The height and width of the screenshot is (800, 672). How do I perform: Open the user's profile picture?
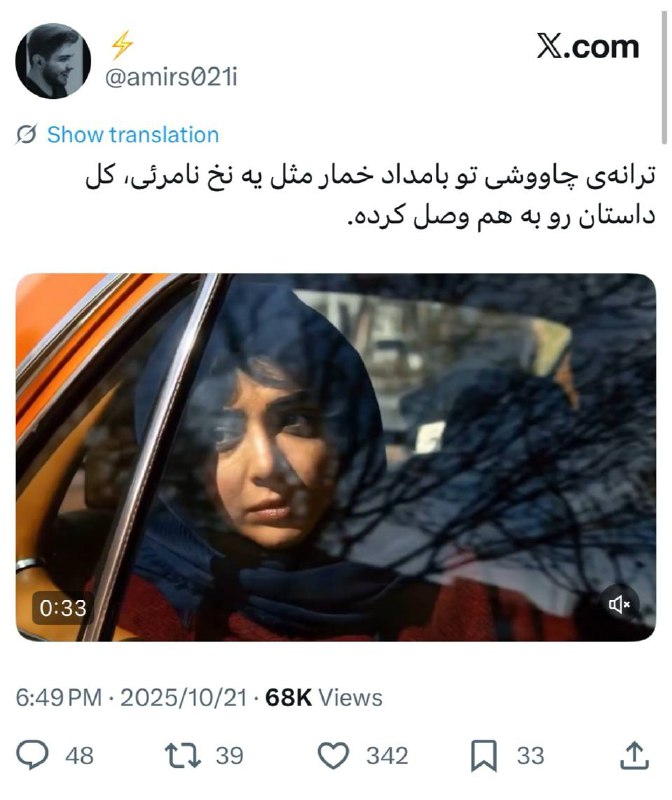click(53, 61)
